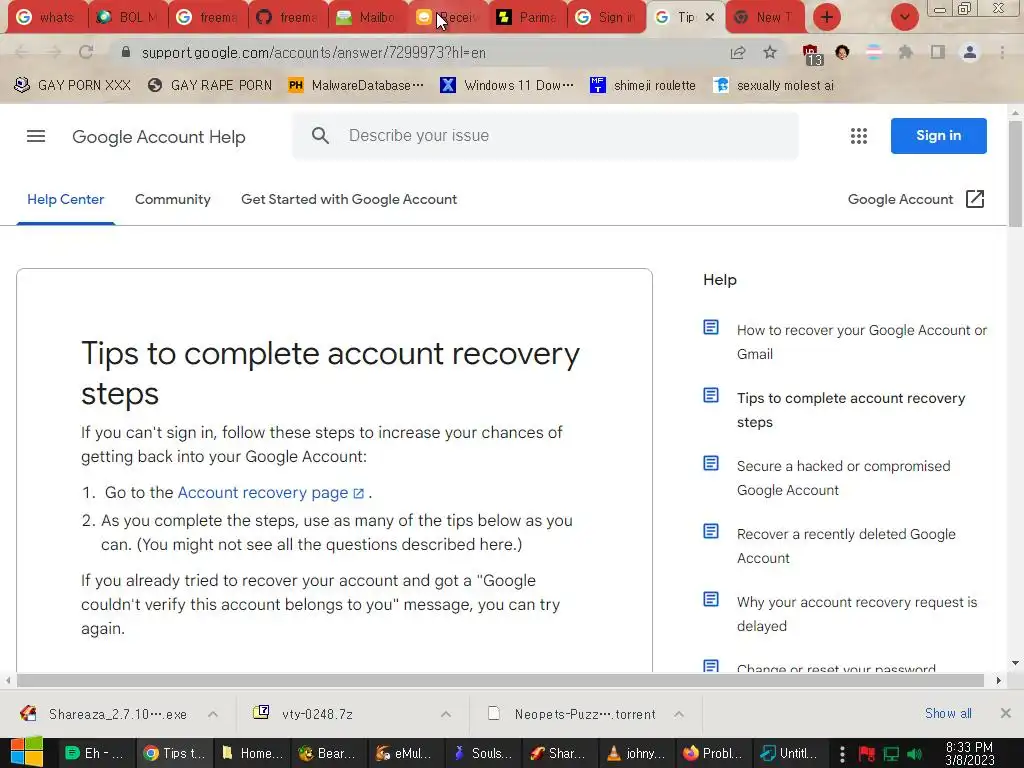Expand options for vty-0248.7z download
The width and height of the screenshot is (1024, 768).
click(x=446, y=714)
